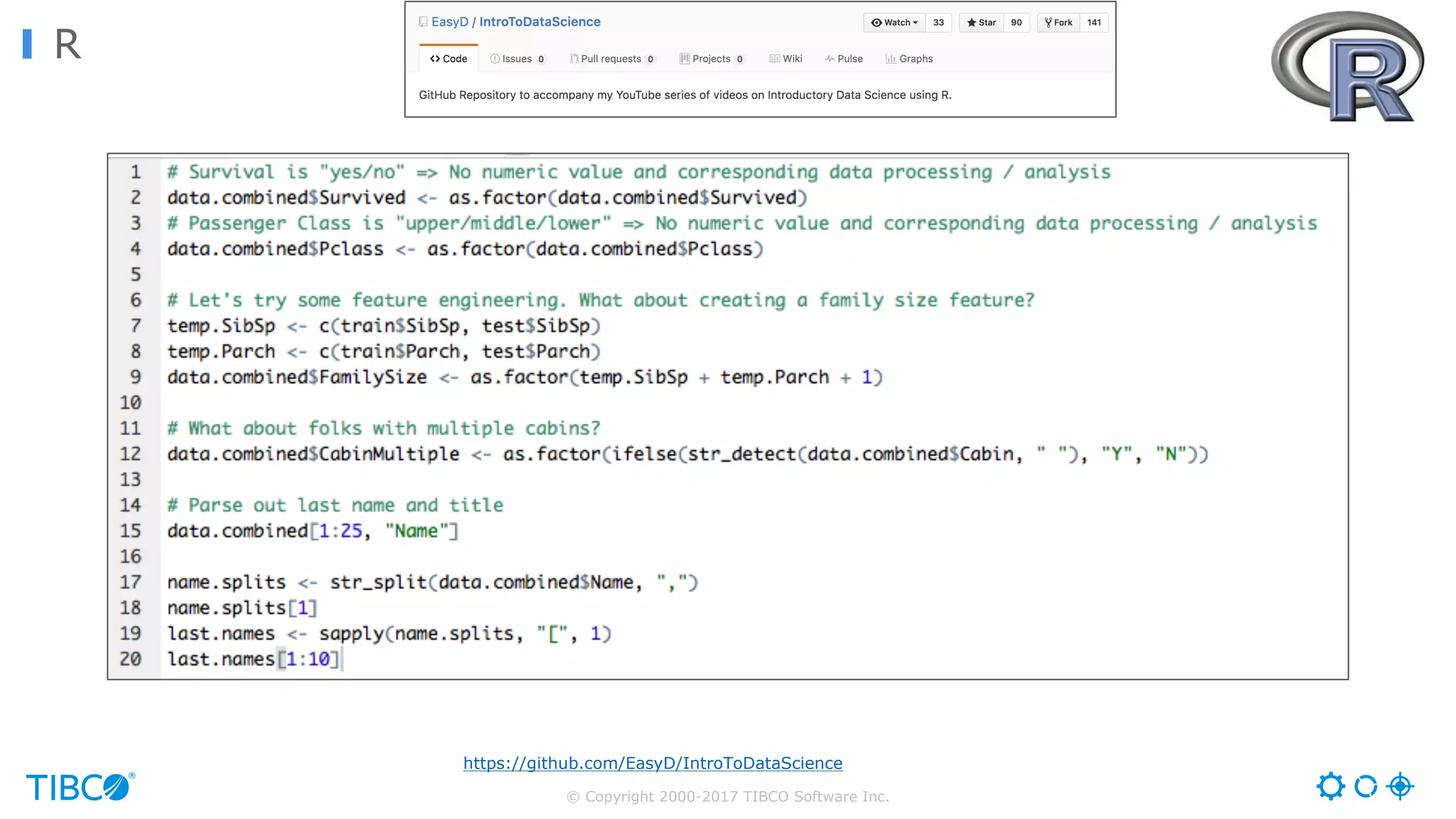Image resolution: width=1456 pixels, height=819 pixels.
Task: Click the comment '# What about folks with multiple cabins?'
Action: tap(384, 429)
